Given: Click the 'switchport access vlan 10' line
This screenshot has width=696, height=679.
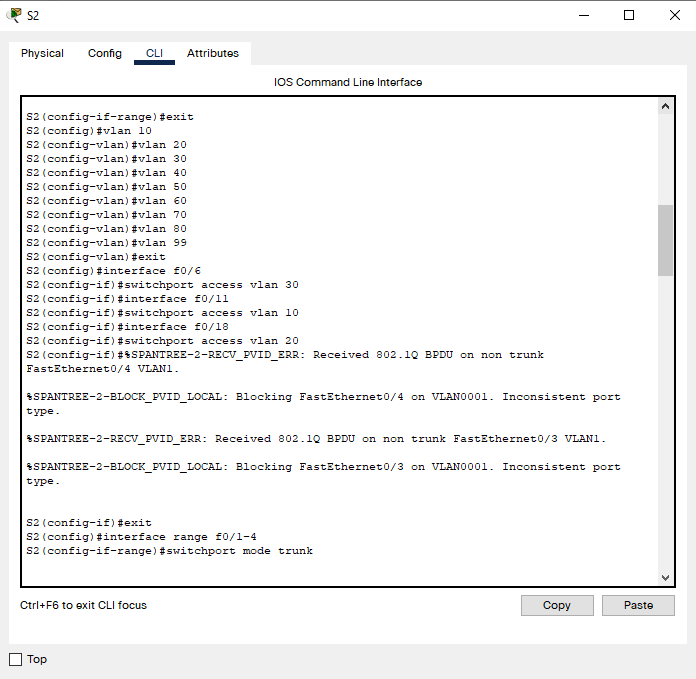Looking at the screenshot, I should 162,312.
